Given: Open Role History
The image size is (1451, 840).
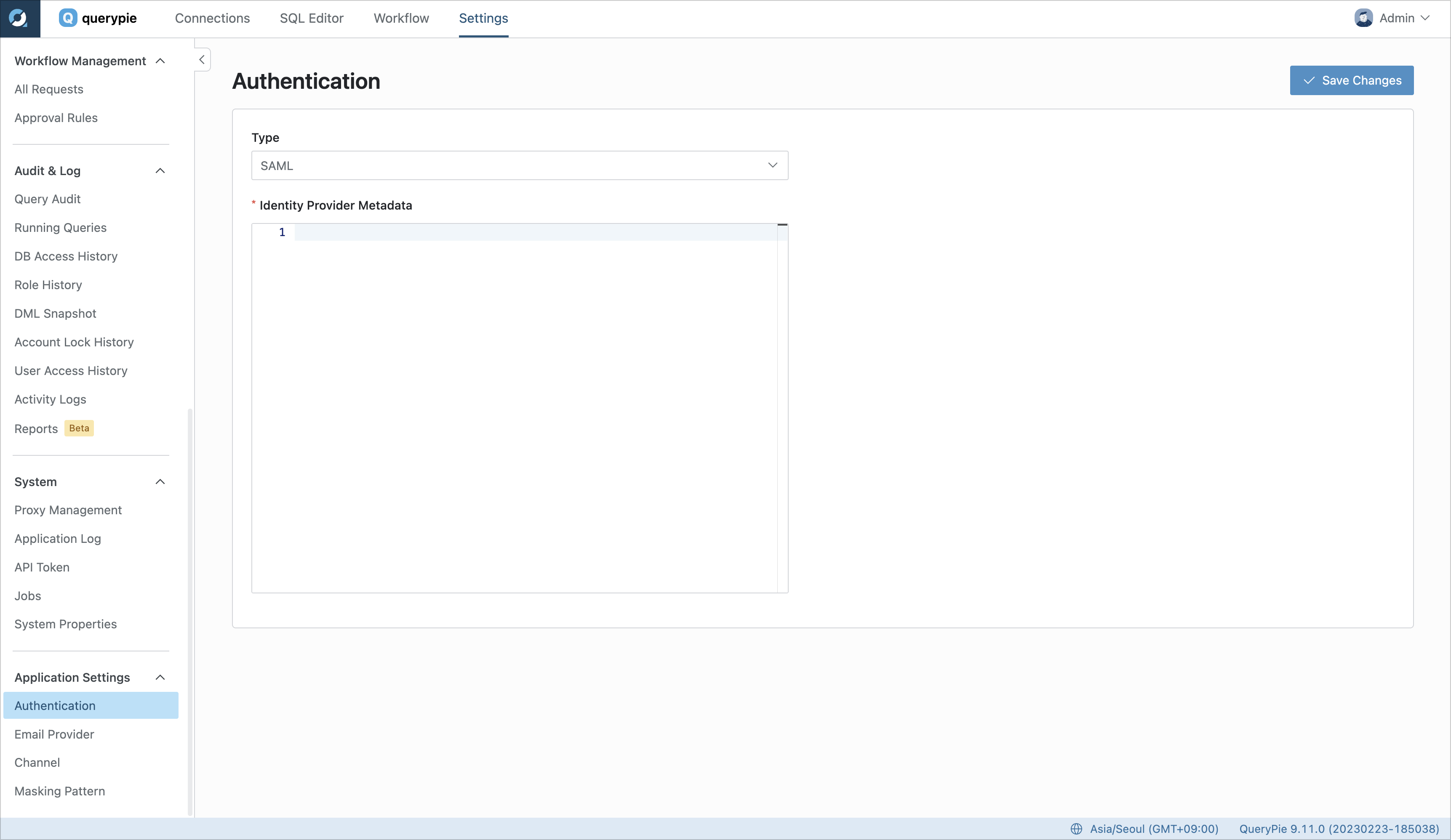Looking at the screenshot, I should (x=48, y=285).
